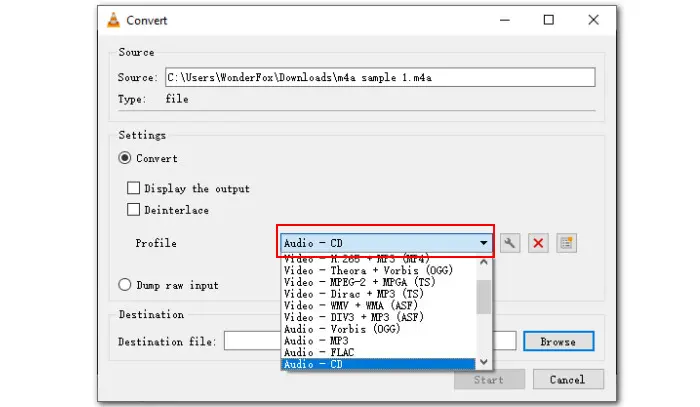Select the Dump raw input radio button
Viewport: 700px width, 407px height.
click(x=125, y=285)
